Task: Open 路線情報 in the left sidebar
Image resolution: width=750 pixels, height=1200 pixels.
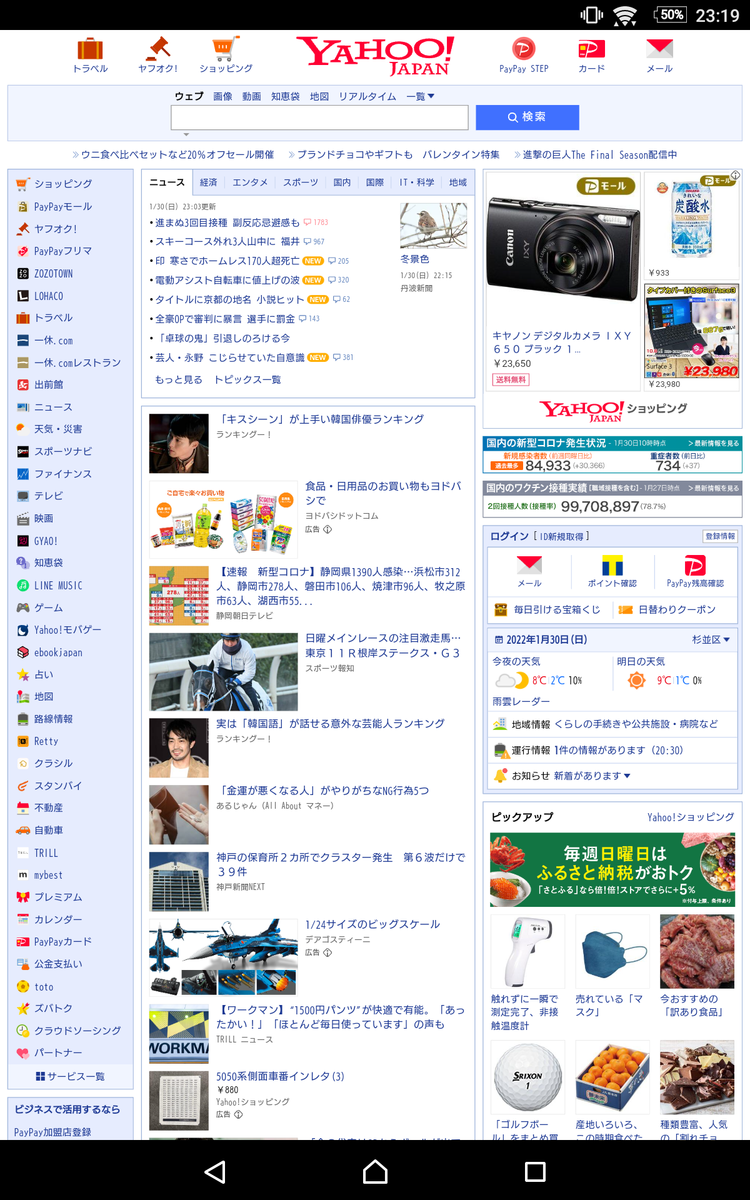Action: tap(53, 719)
